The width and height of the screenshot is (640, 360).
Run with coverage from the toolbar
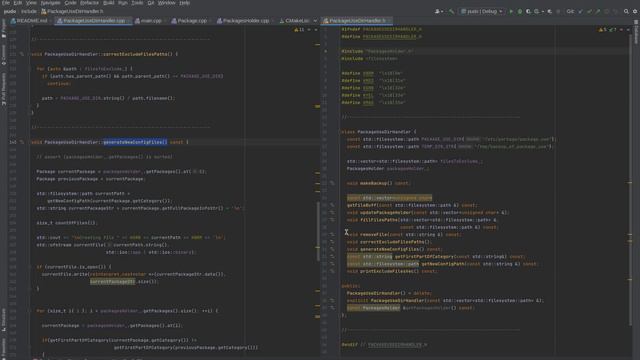[528, 11]
